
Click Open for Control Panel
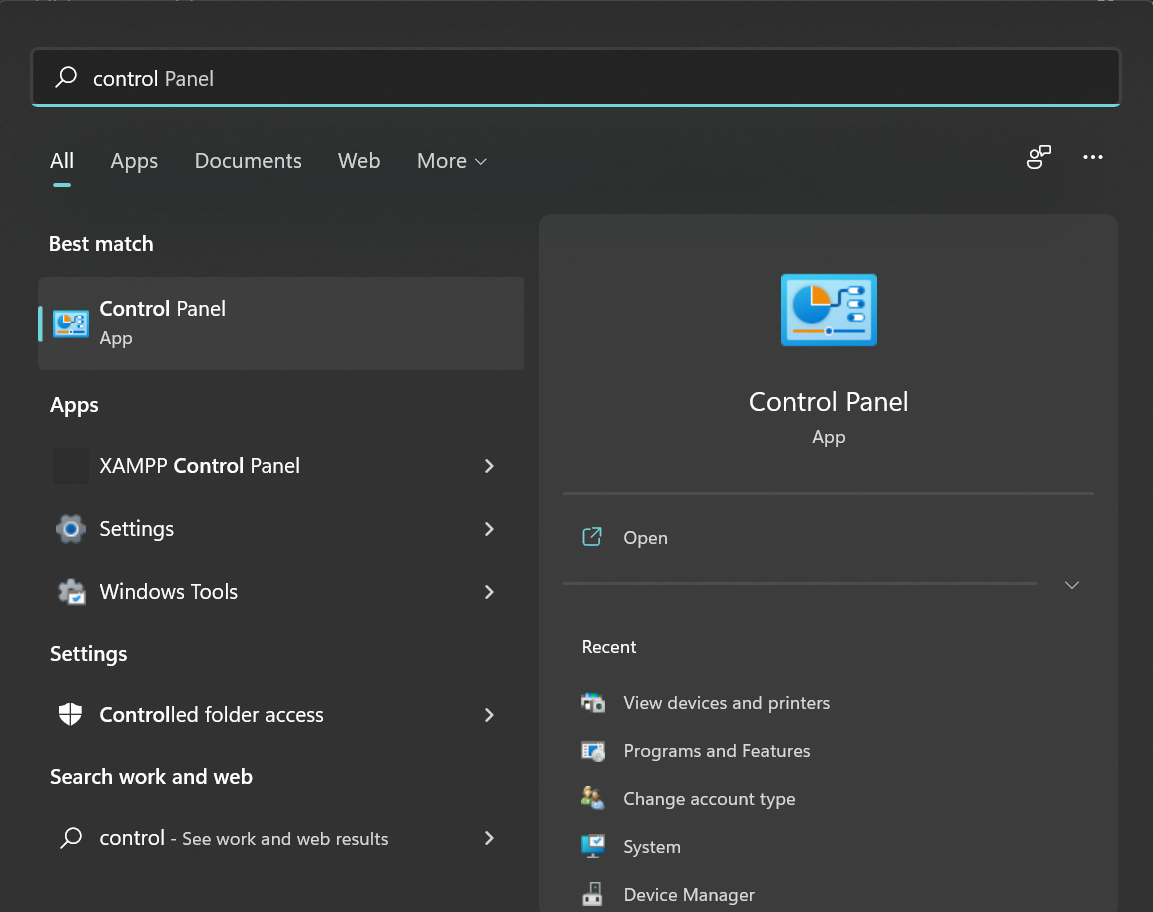[x=645, y=538]
